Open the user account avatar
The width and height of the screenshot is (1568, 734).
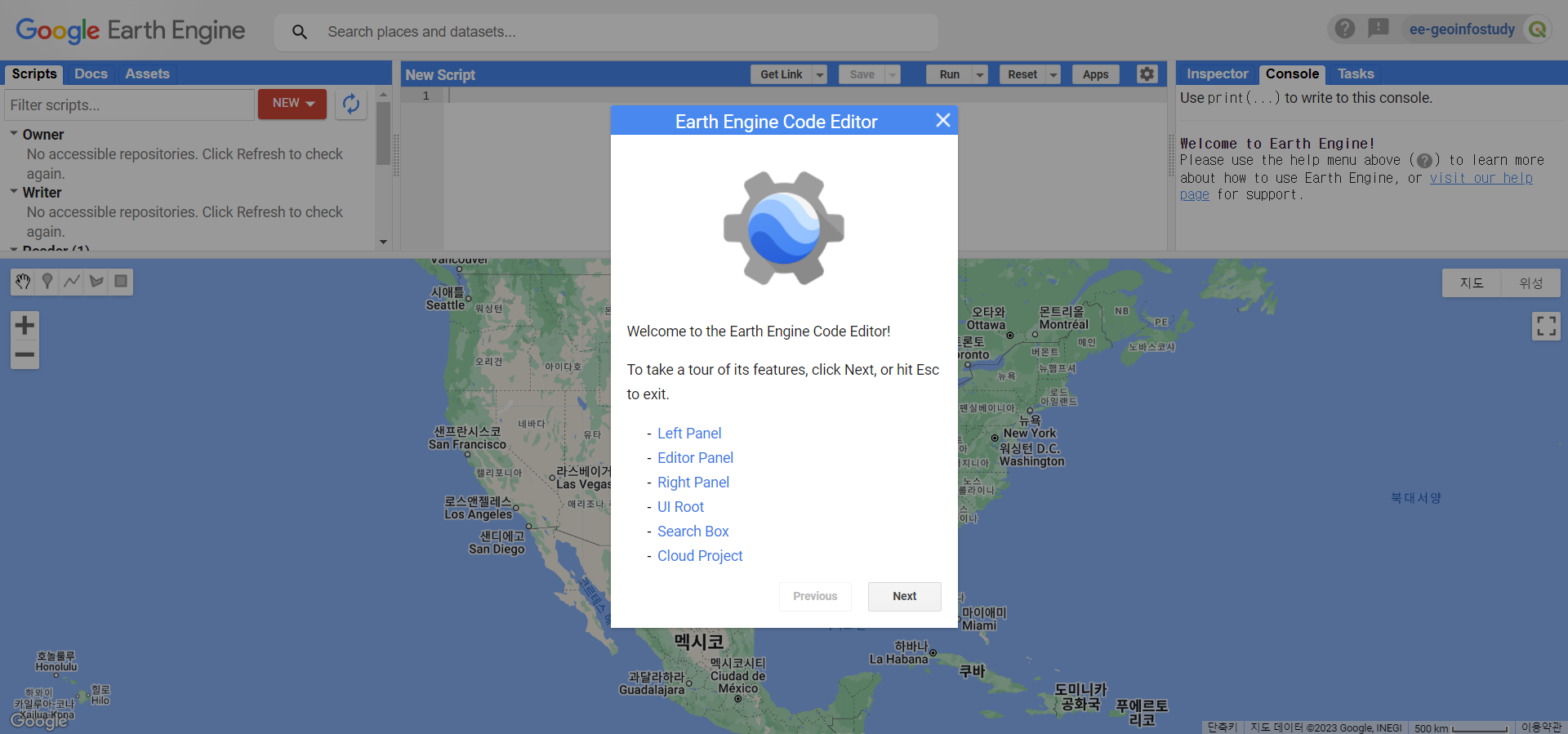pos(1538,29)
